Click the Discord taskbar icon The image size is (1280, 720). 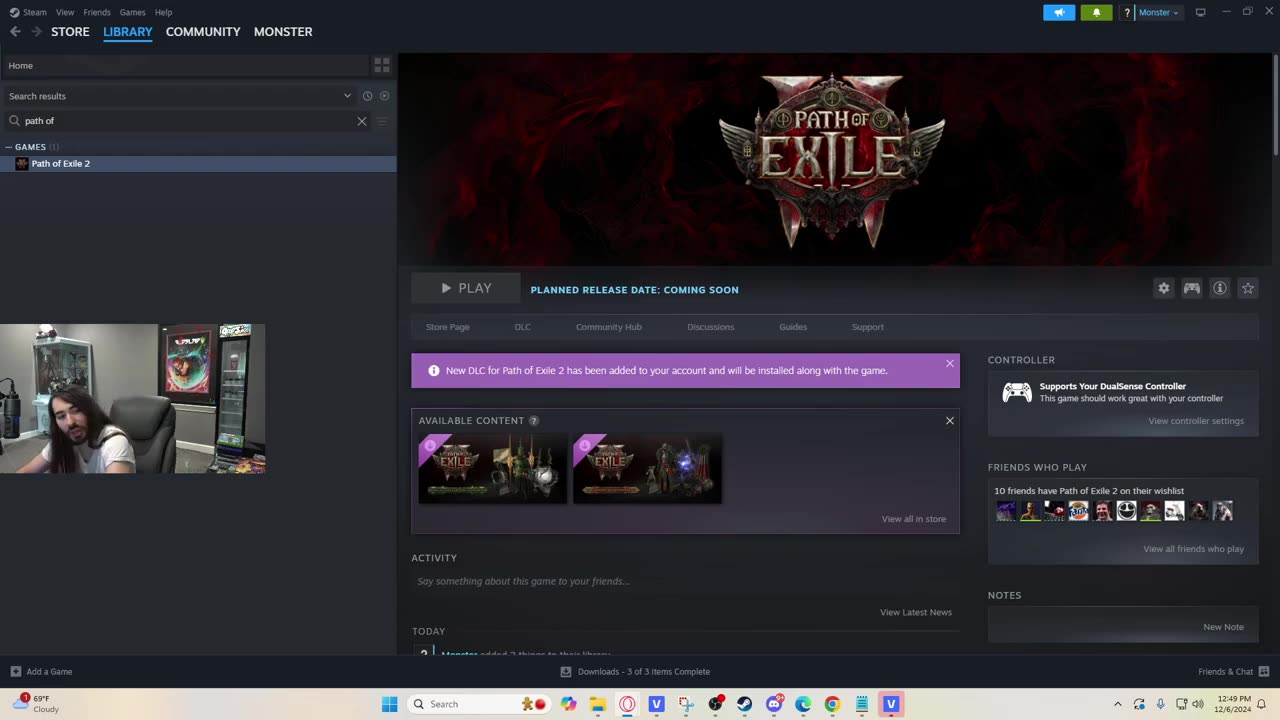click(x=773, y=704)
